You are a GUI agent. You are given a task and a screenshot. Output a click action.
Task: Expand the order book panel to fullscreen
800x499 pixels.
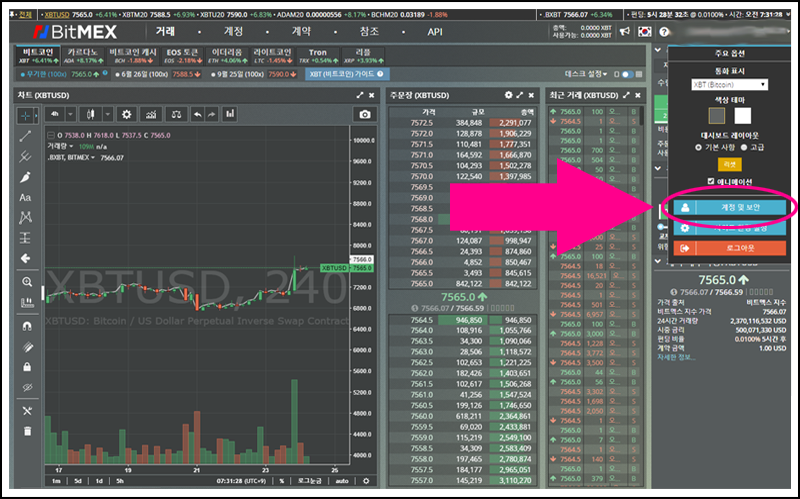(520, 95)
